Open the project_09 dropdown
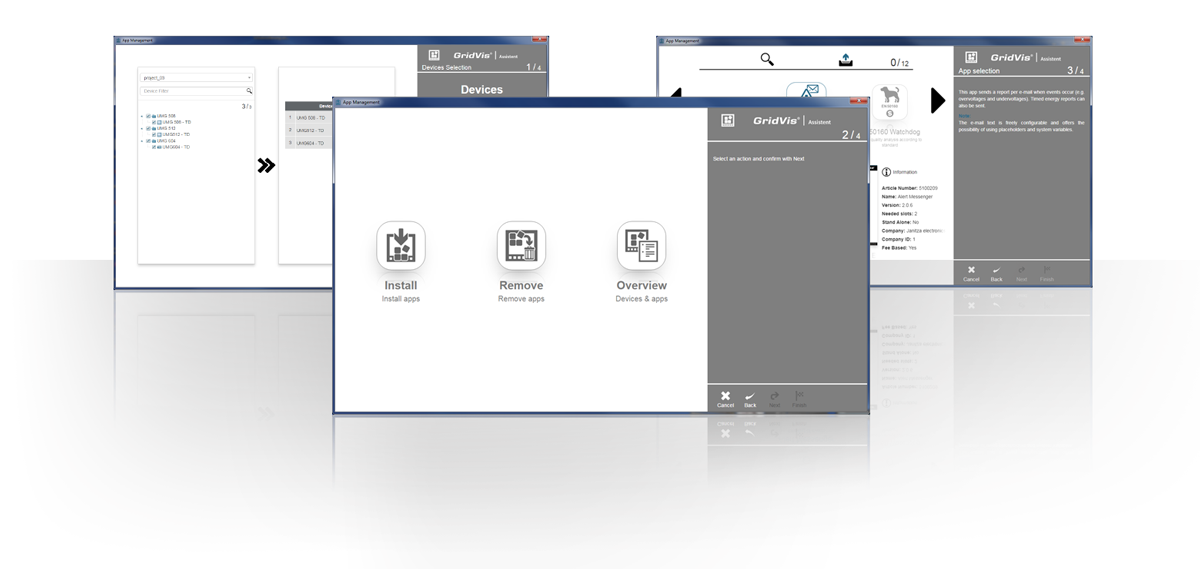 point(196,77)
